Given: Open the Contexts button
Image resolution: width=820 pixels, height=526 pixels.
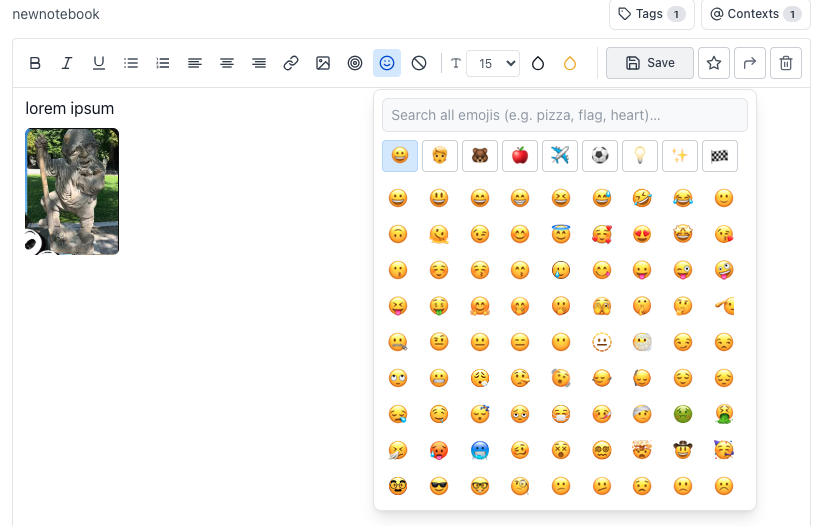Looking at the screenshot, I should [x=756, y=14].
